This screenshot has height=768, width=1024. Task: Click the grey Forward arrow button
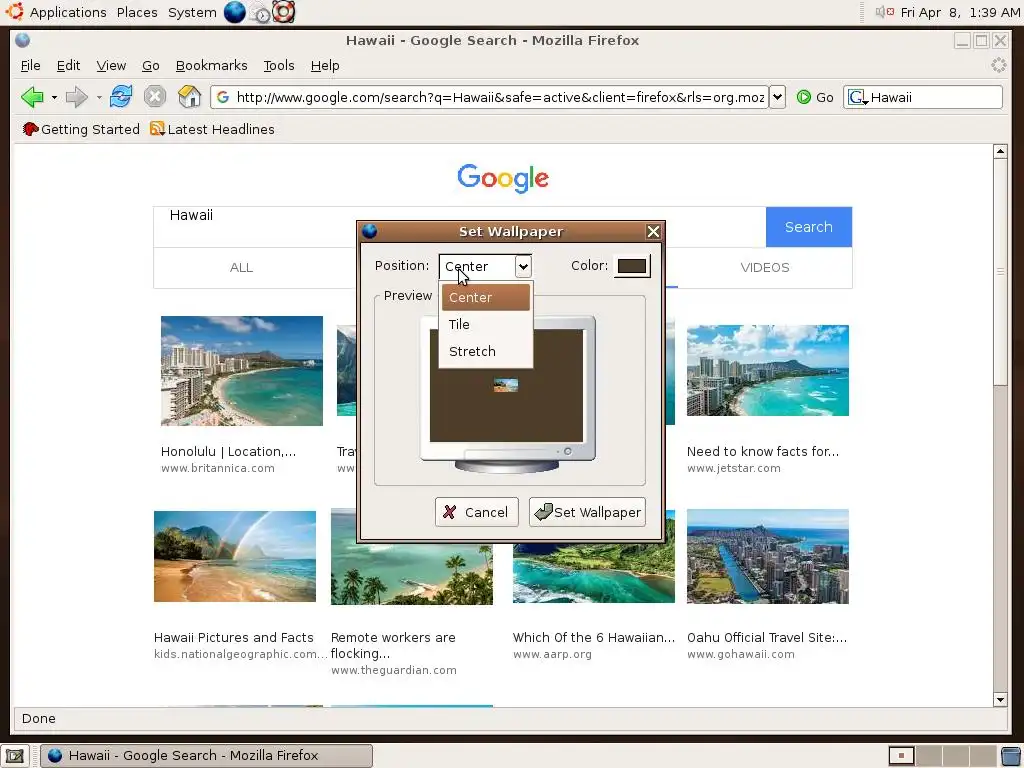pos(77,97)
